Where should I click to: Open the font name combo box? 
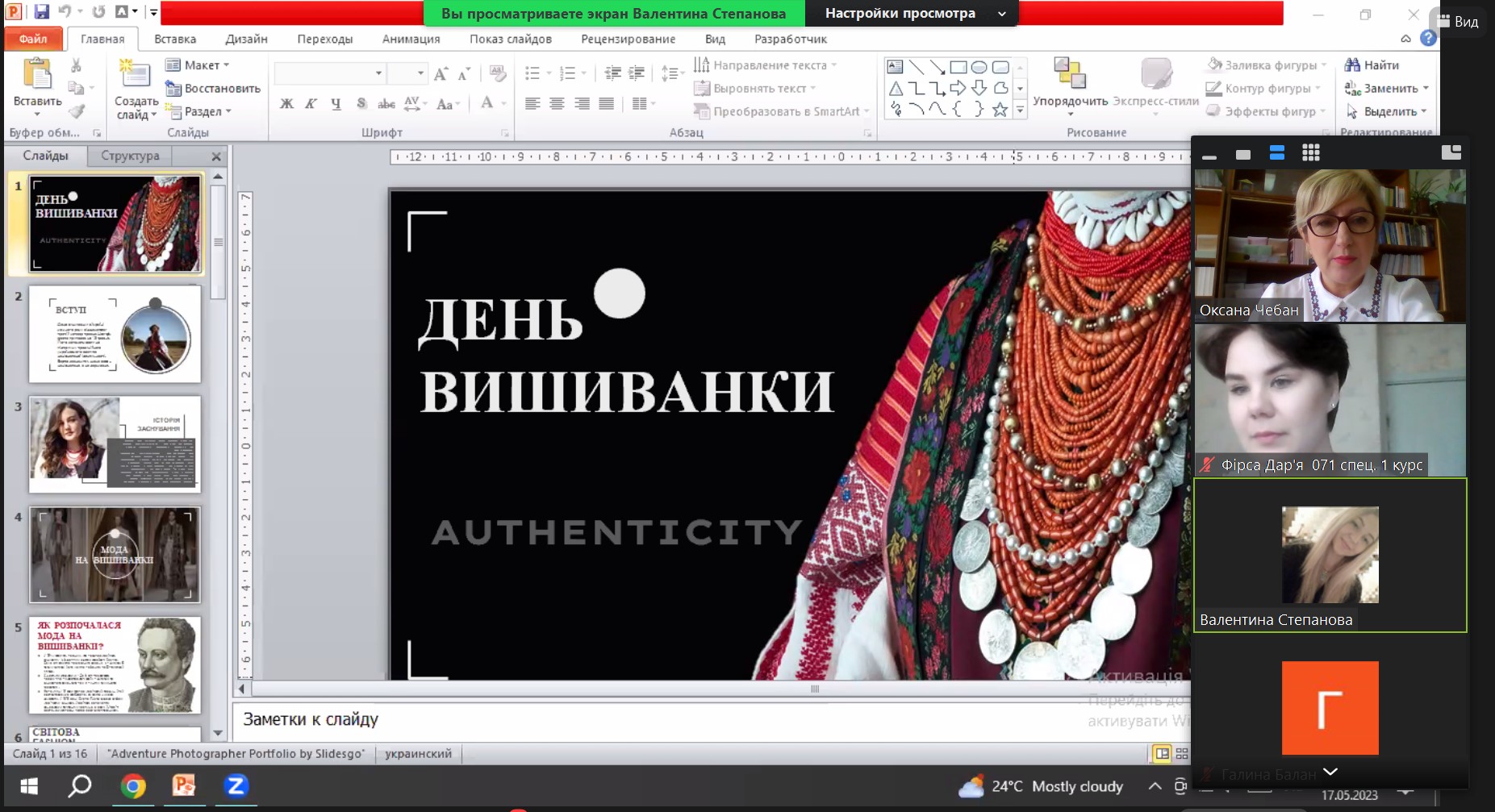click(329, 74)
